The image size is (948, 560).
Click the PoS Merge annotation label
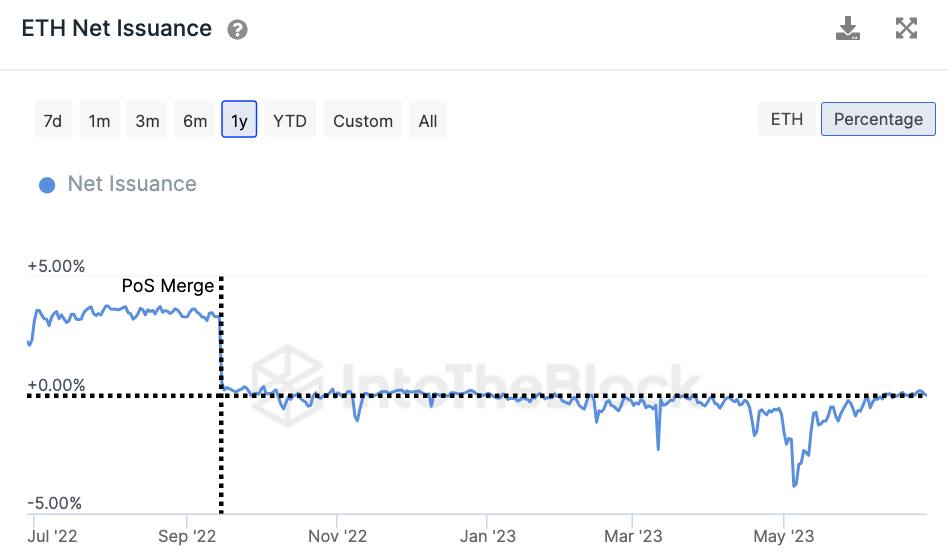coord(167,285)
